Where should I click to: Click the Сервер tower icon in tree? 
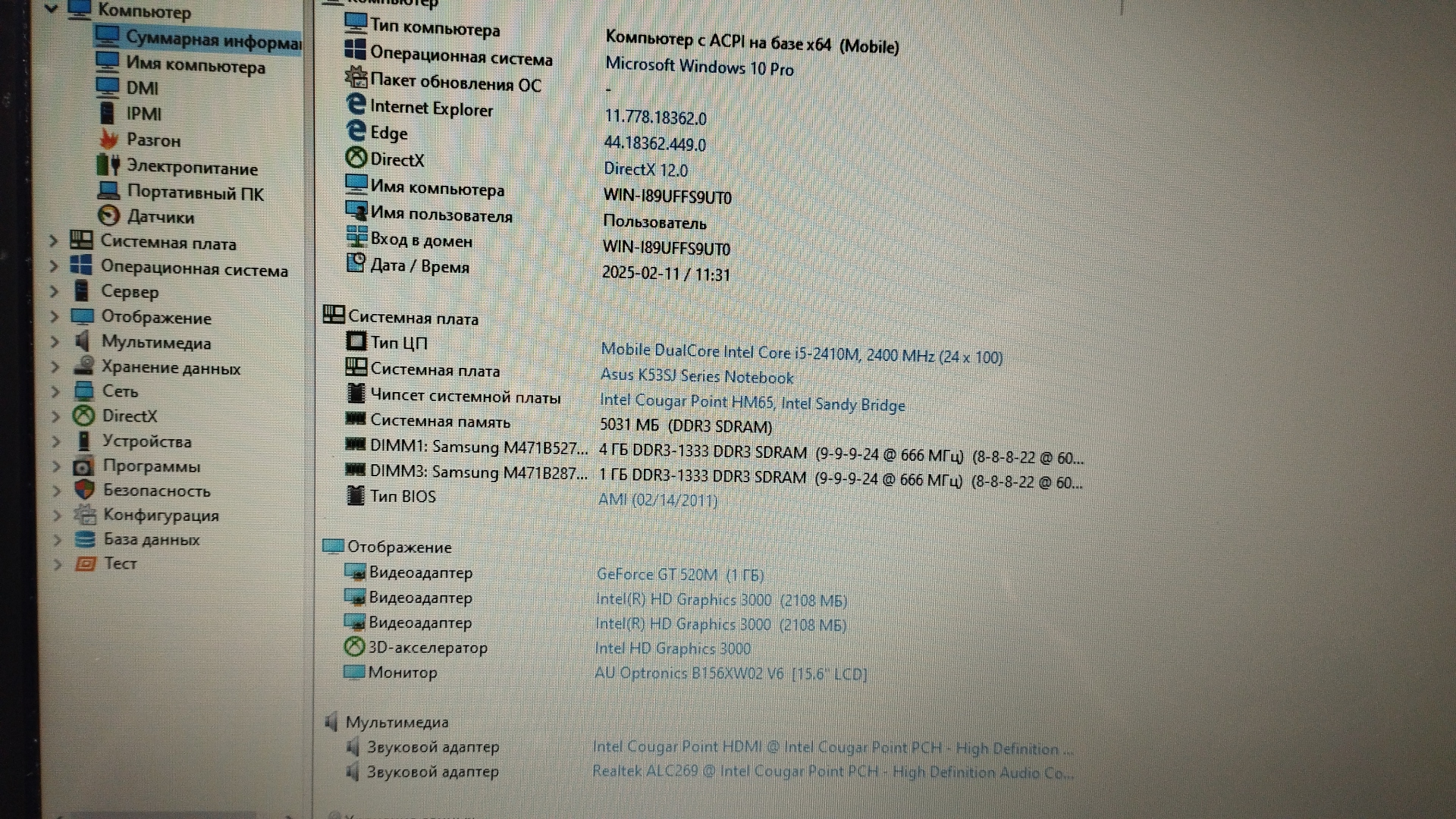(x=82, y=290)
